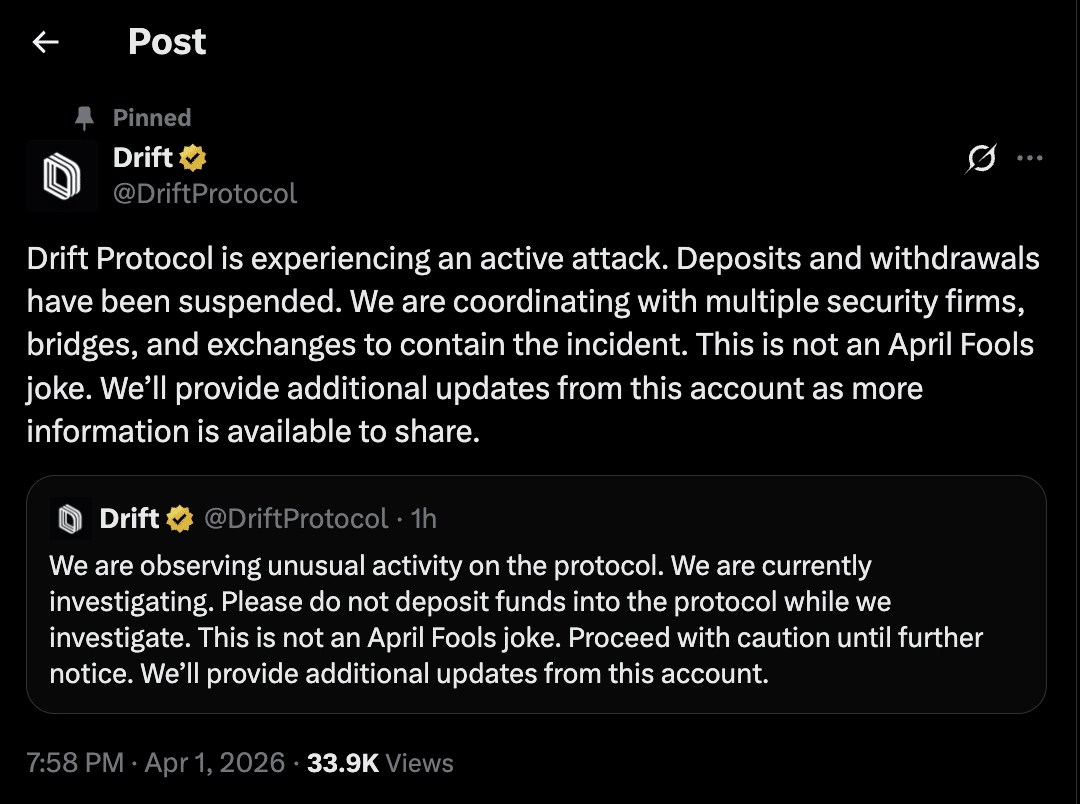This screenshot has height=804, width=1080.
Task: Click the Post header title
Action: [x=167, y=42]
